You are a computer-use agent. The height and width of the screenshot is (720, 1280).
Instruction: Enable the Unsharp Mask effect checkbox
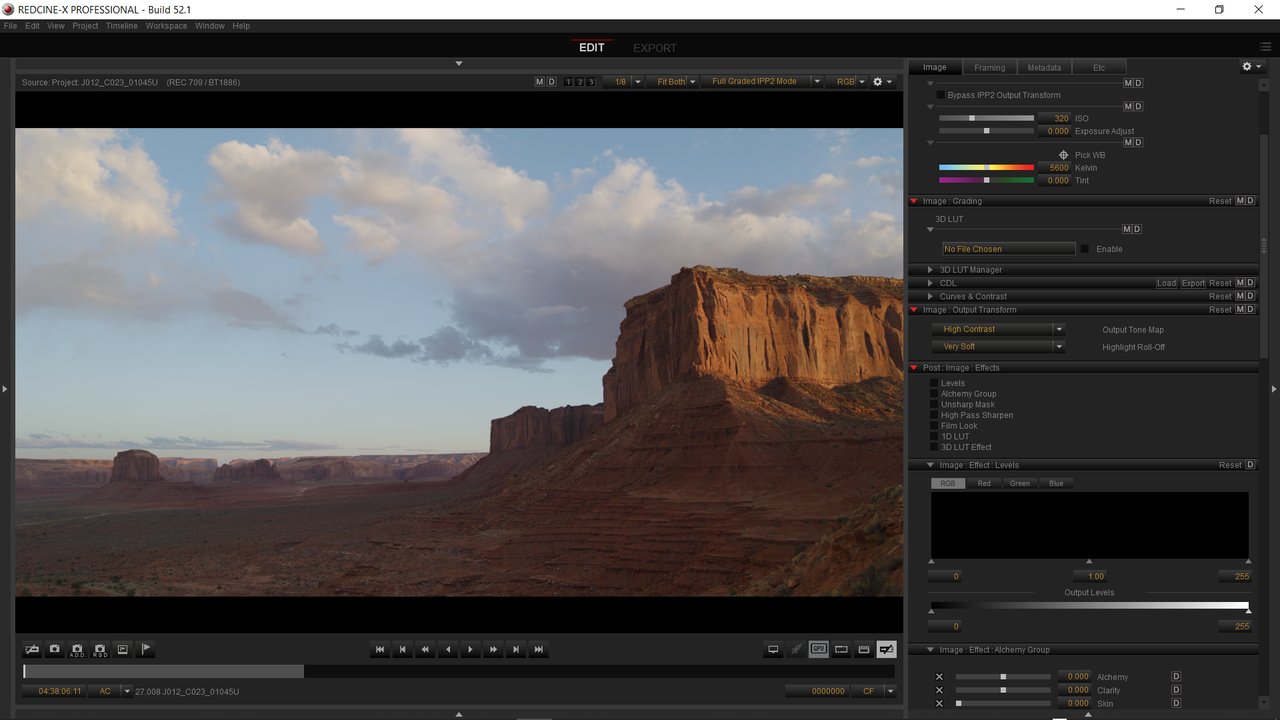[x=934, y=404]
